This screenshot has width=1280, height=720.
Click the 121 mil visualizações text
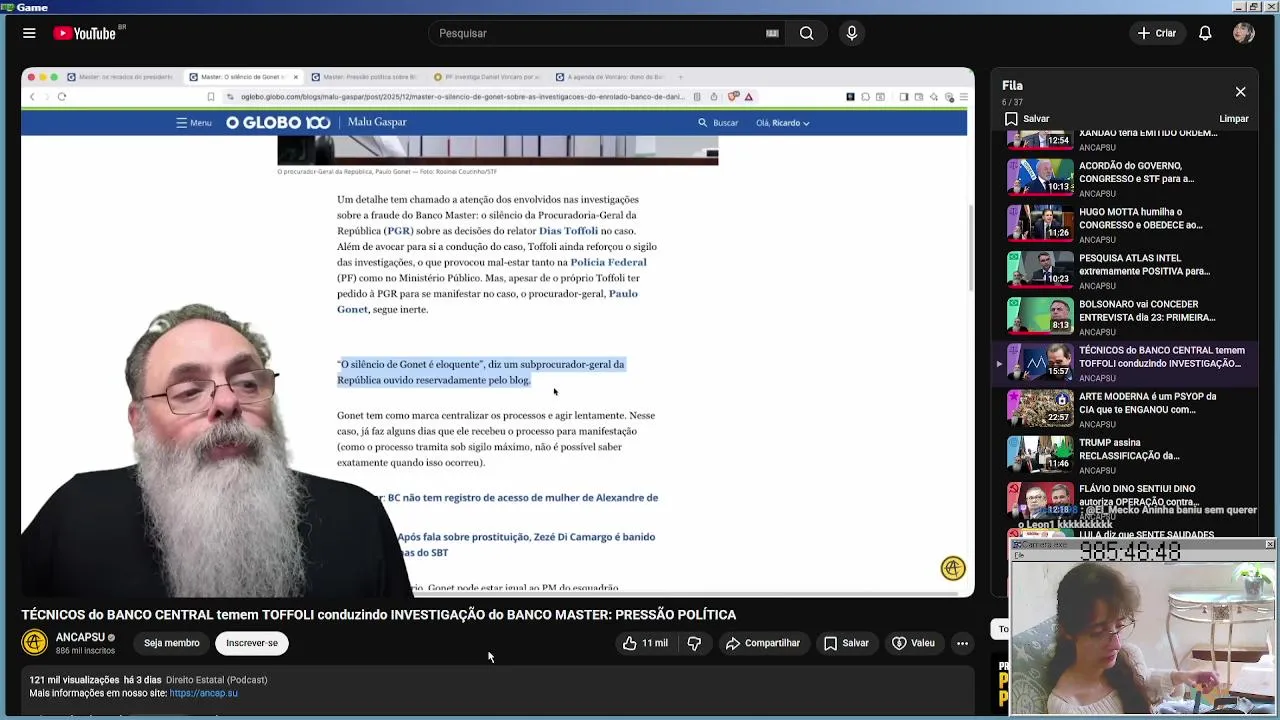tap(74, 680)
